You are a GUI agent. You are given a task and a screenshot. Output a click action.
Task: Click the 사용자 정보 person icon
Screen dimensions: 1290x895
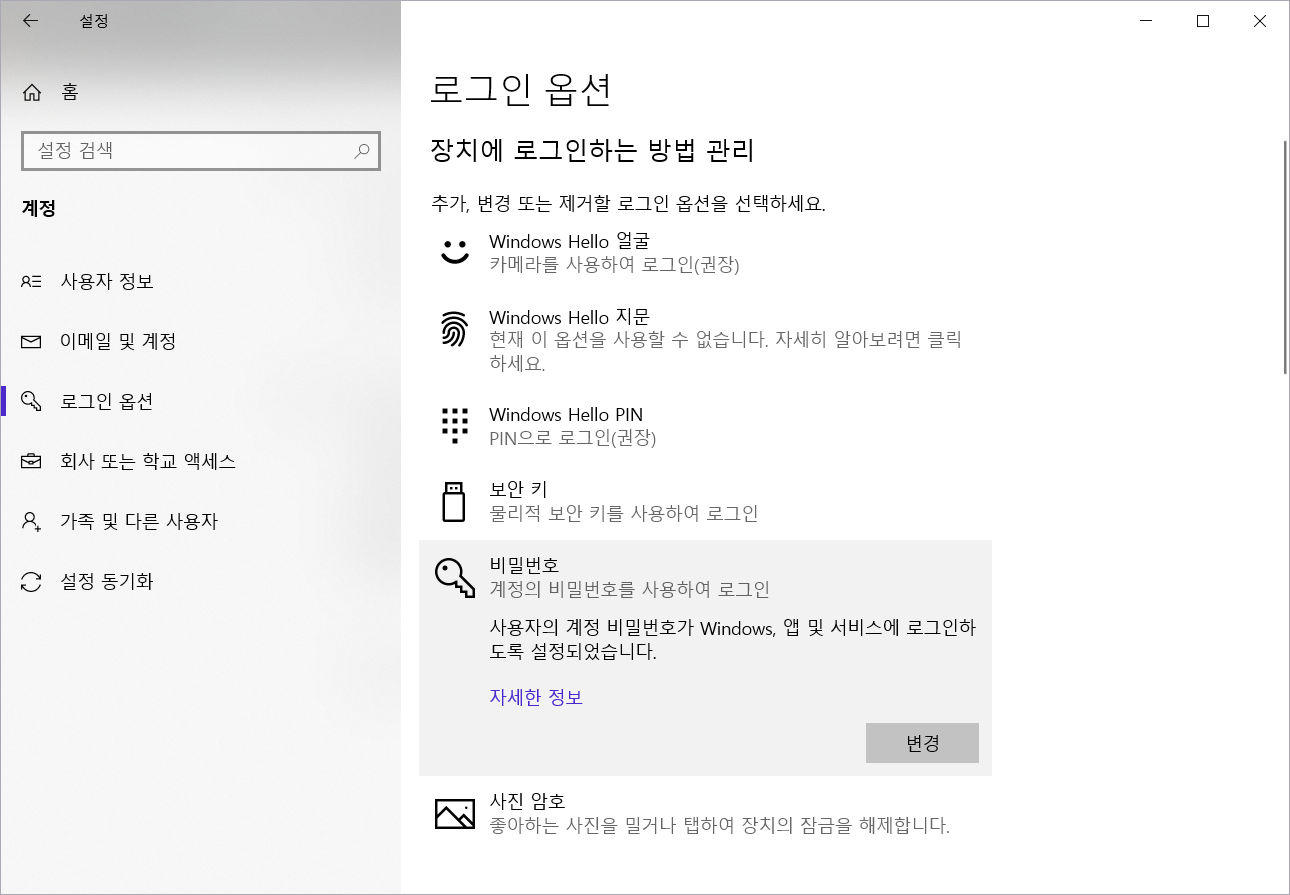[x=32, y=281]
